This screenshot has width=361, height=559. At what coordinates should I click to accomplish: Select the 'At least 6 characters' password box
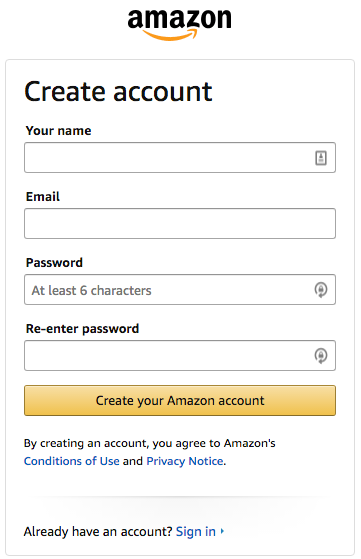[180, 289]
